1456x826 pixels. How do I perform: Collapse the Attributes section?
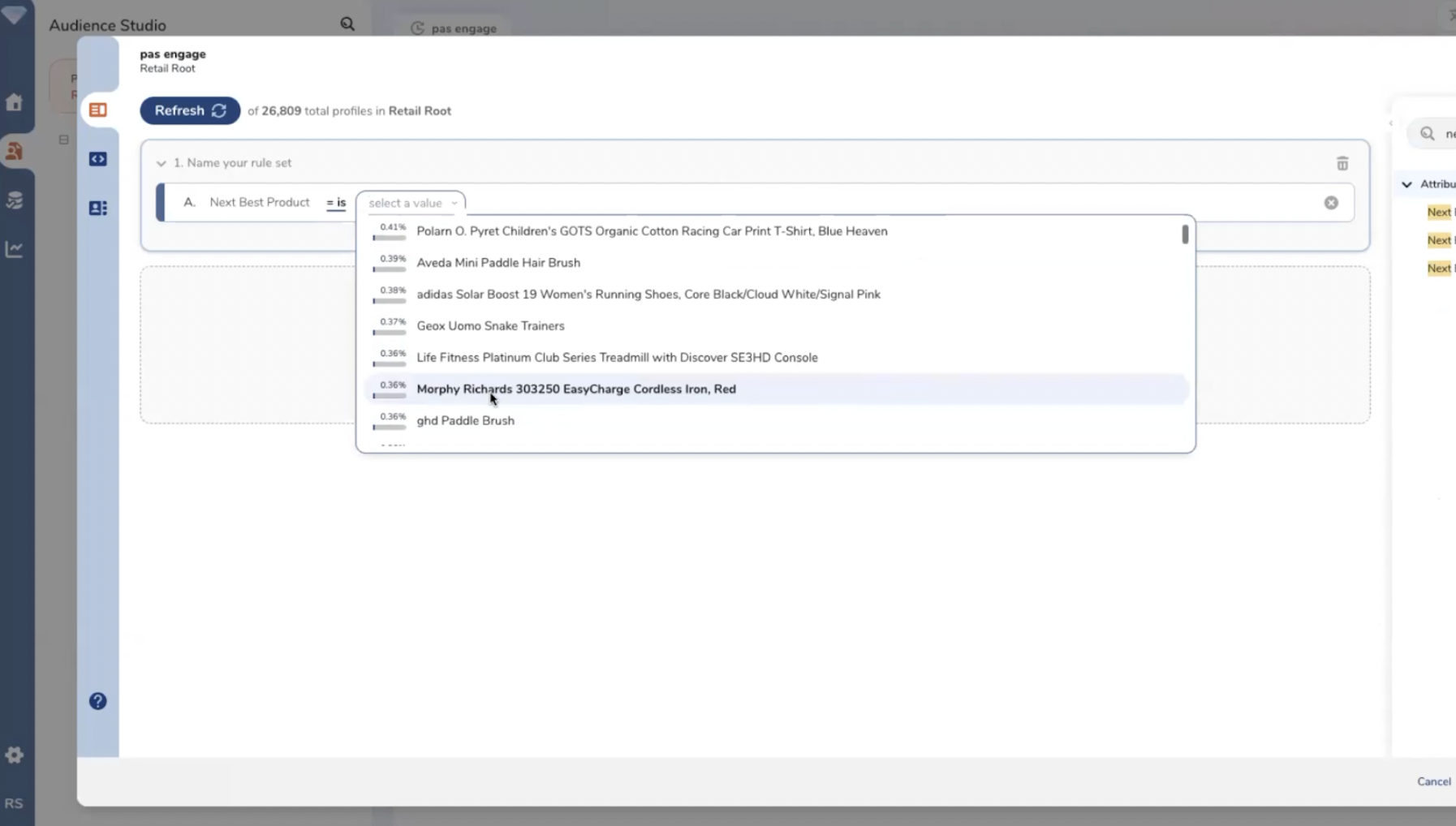[1406, 184]
